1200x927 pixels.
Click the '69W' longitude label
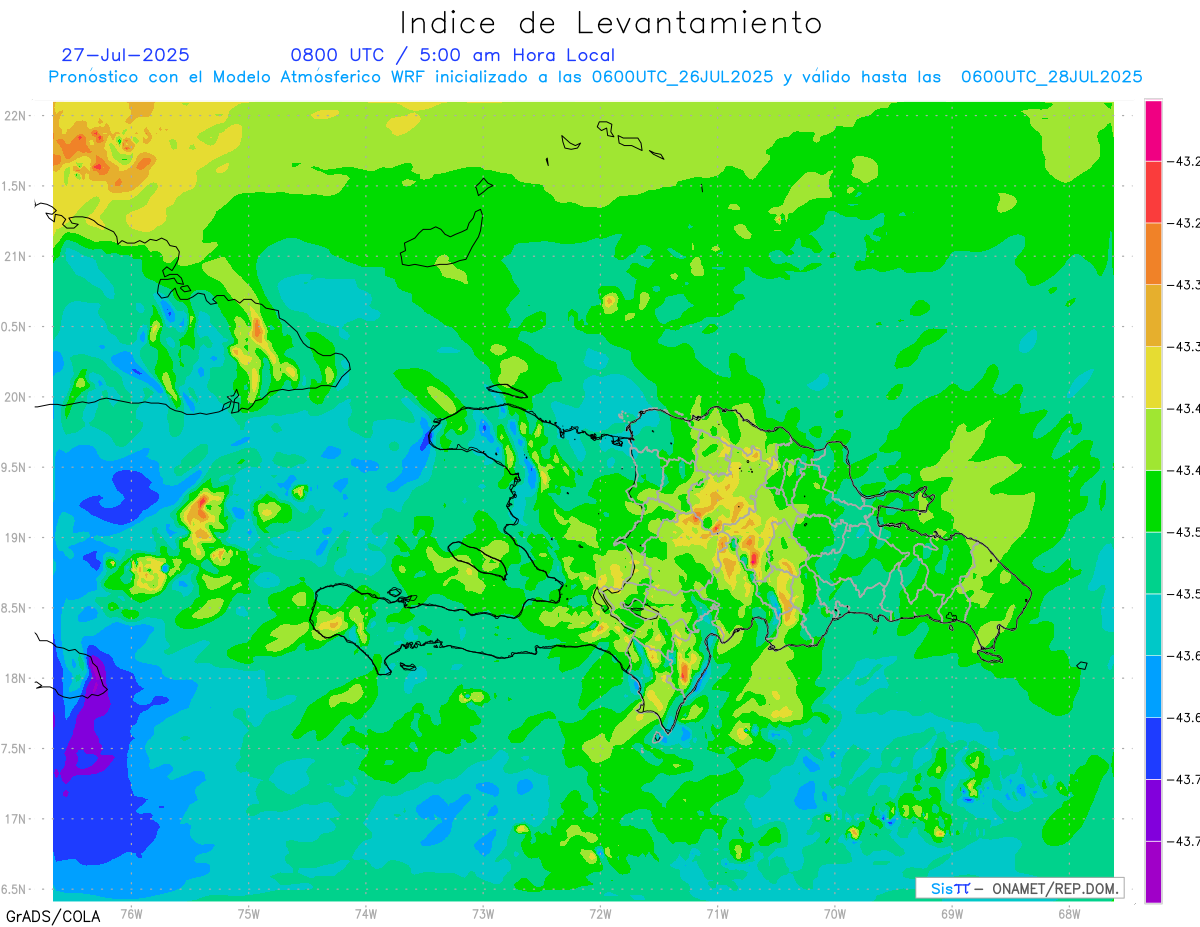coord(952,913)
